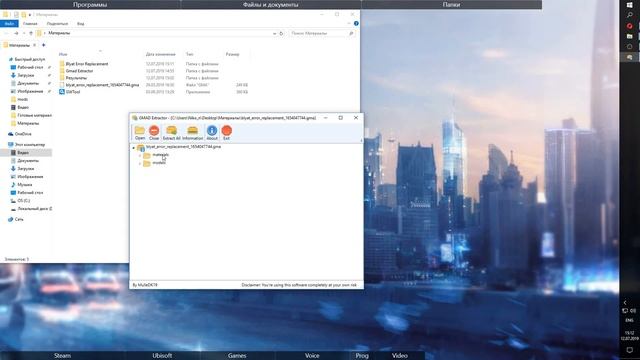Click the Close file icon in GMAD Extractor
This screenshot has height=360, width=640.
pyautogui.click(x=154, y=133)
